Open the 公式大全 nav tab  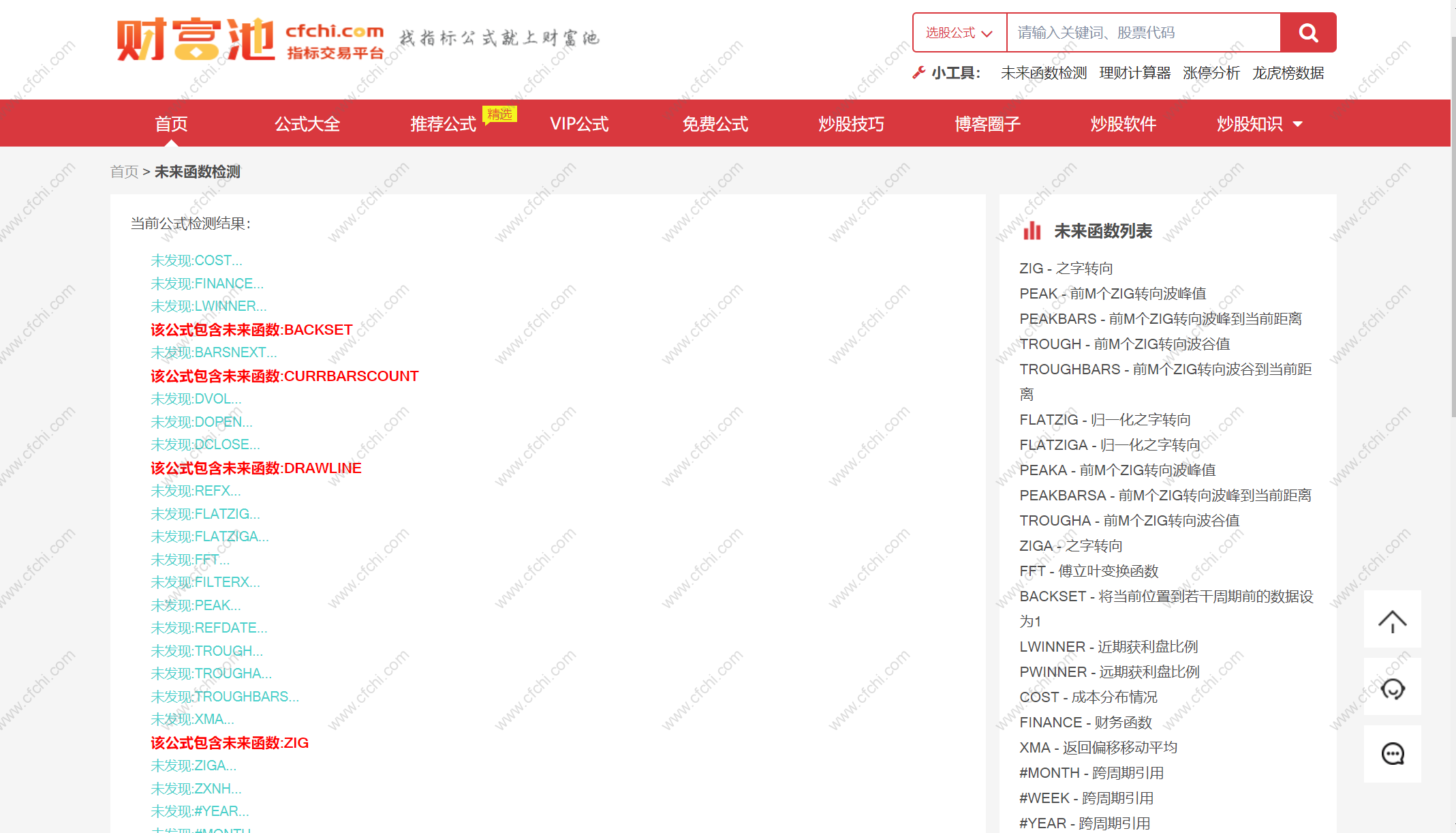pos(307,124)
